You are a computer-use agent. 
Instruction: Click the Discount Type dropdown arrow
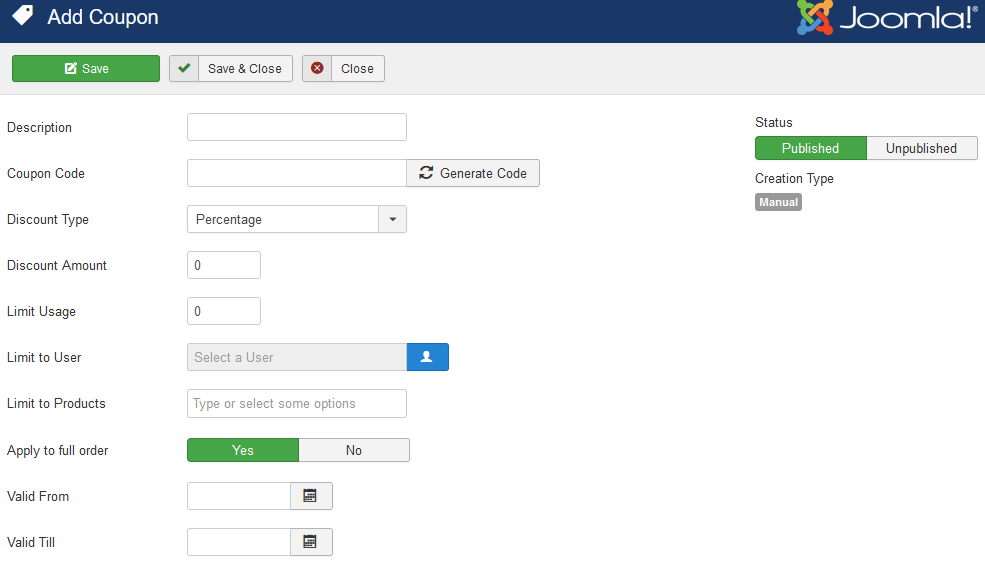click(x=393, y=219)
